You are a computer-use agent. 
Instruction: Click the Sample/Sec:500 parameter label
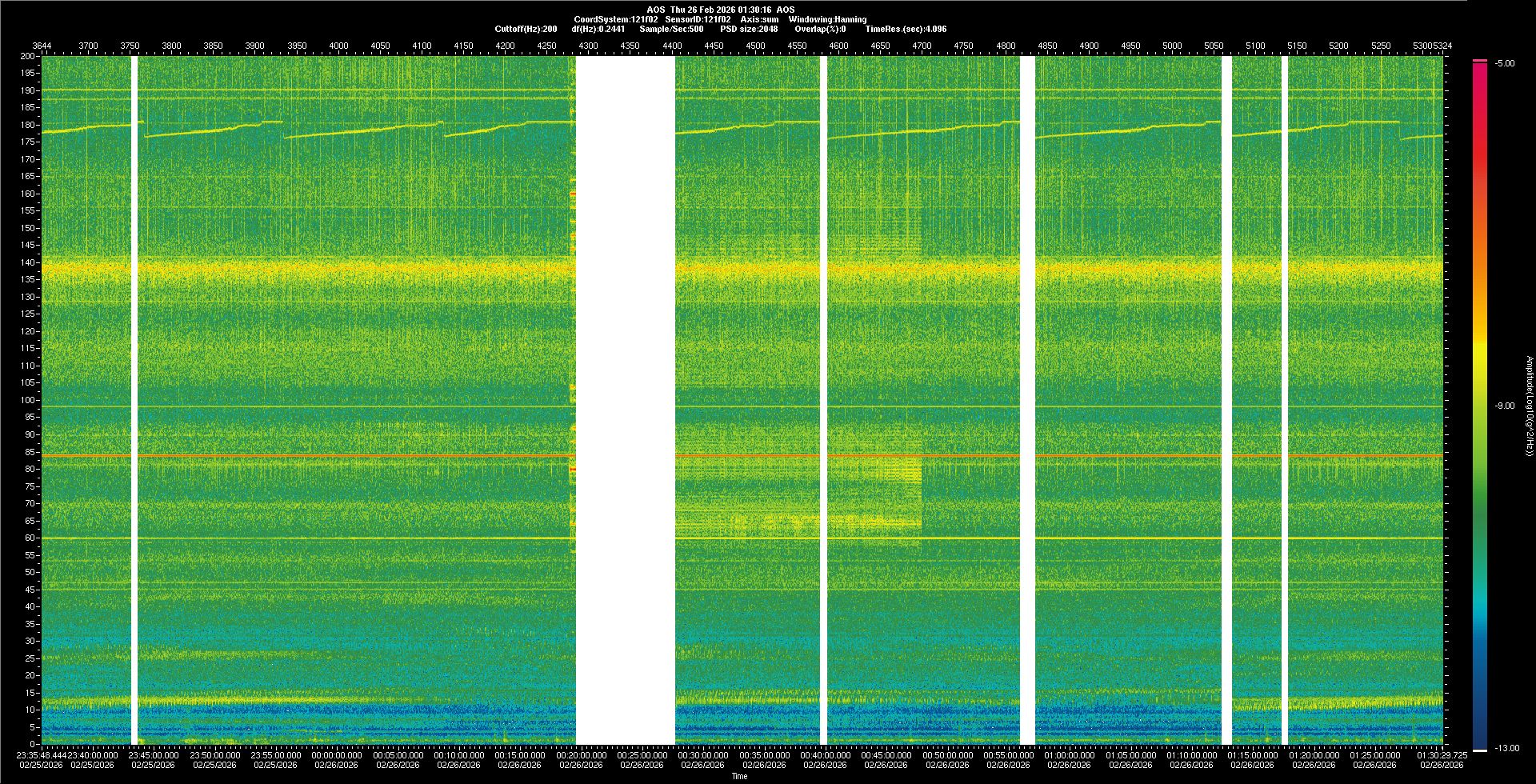click(x=671, y=30)
